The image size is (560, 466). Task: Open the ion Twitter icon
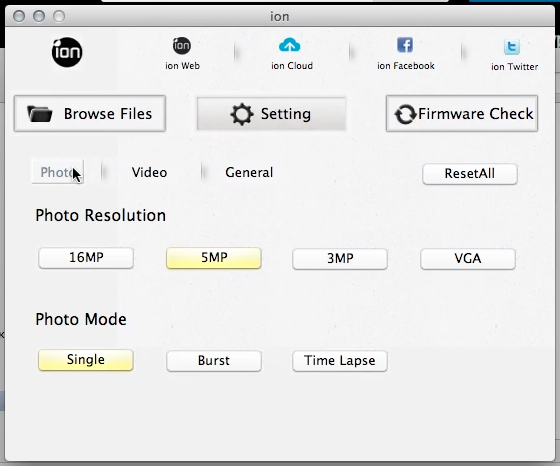point(511,46)
